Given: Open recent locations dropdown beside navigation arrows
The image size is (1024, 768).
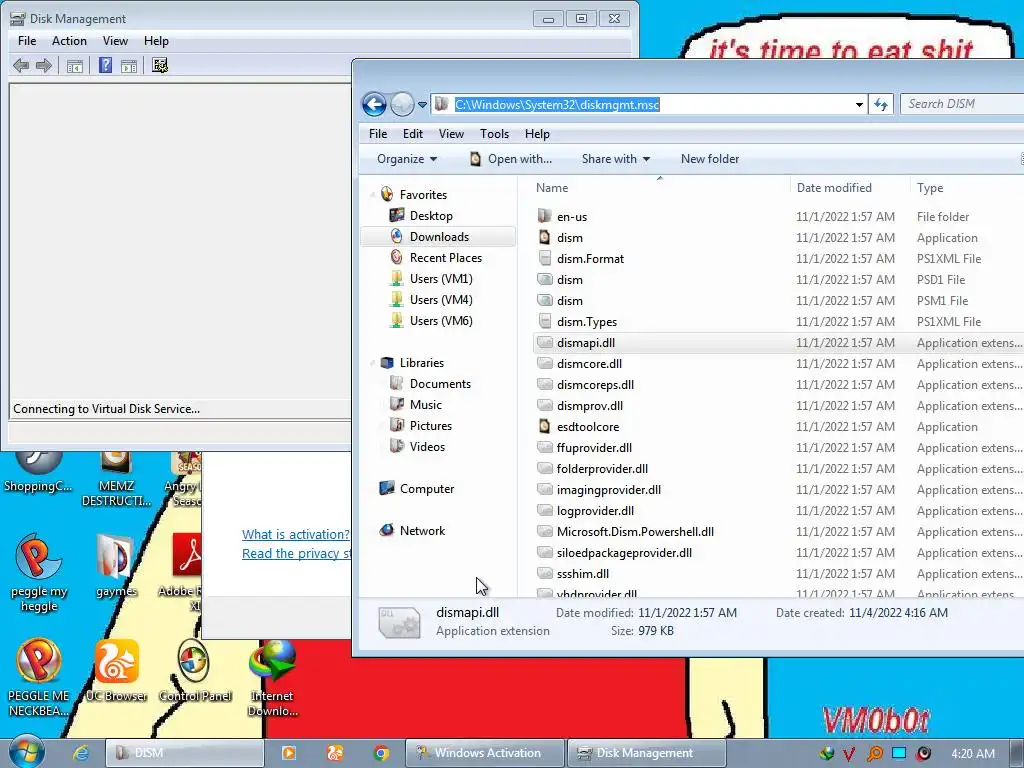Looking at the screenshot, I should tap(423, 104).
